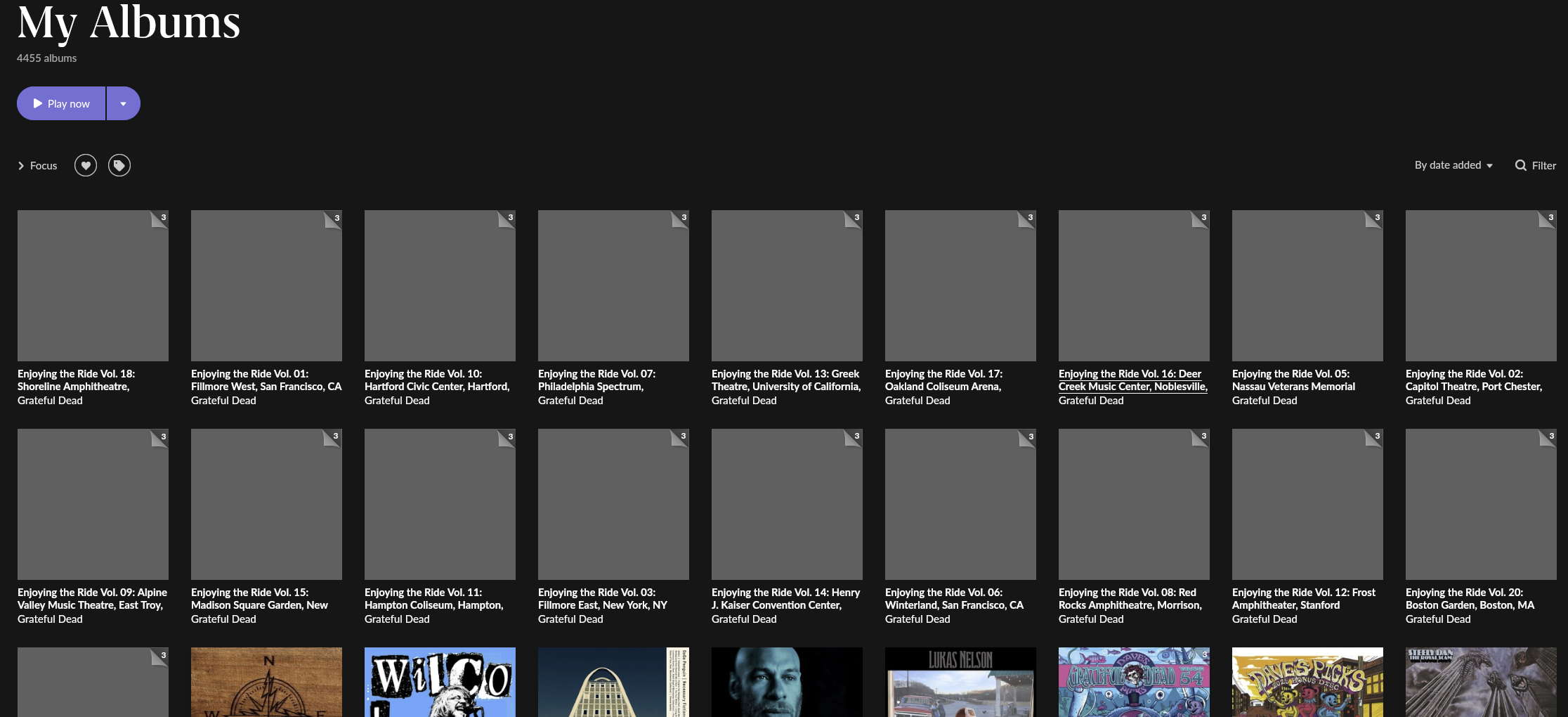Viewport: 1568px width, 717px height.
Task: Expand the Focus panel
Action: click(x=38, y=166)
